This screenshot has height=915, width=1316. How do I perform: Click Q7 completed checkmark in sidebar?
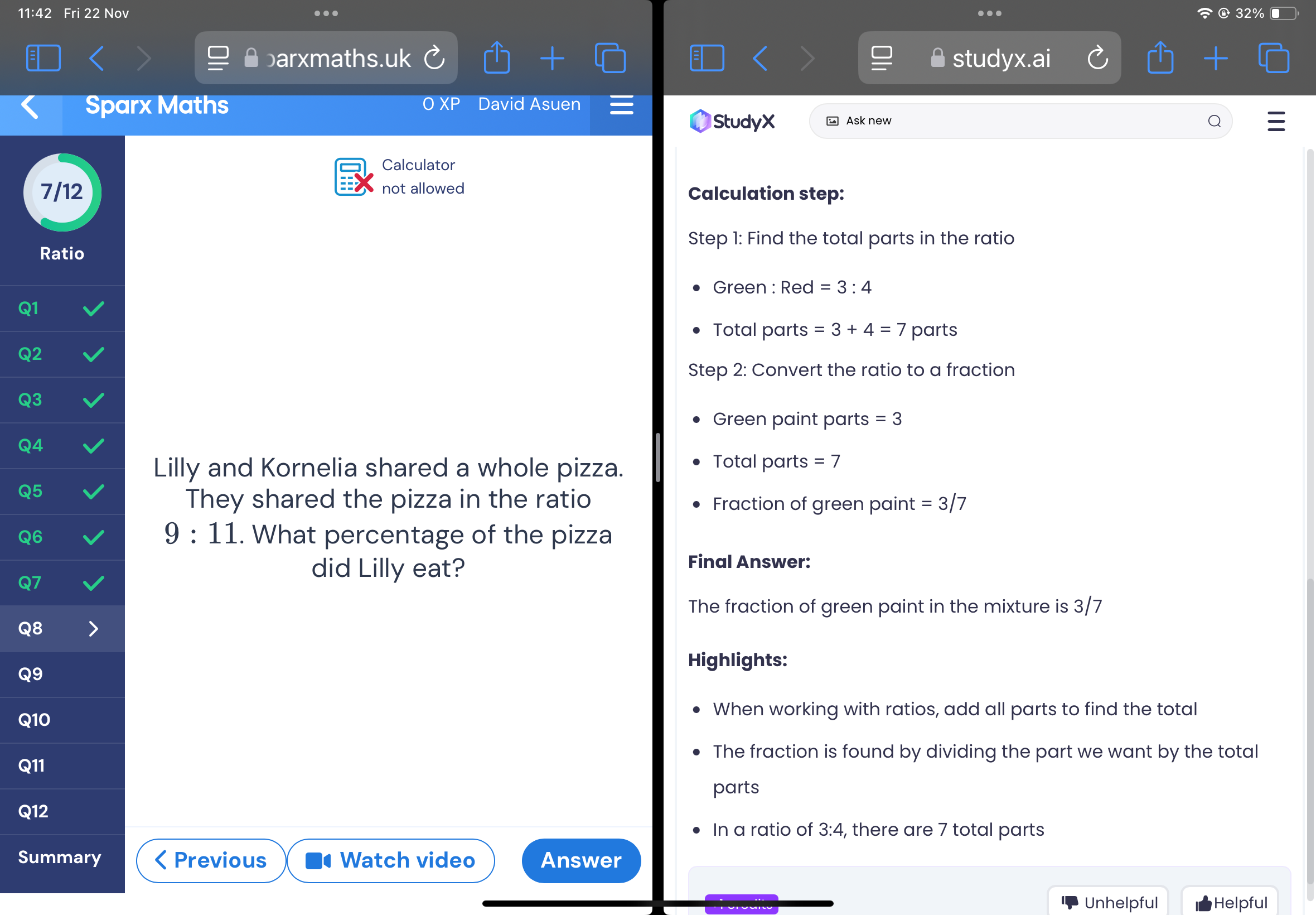click(x=96, y=582)
